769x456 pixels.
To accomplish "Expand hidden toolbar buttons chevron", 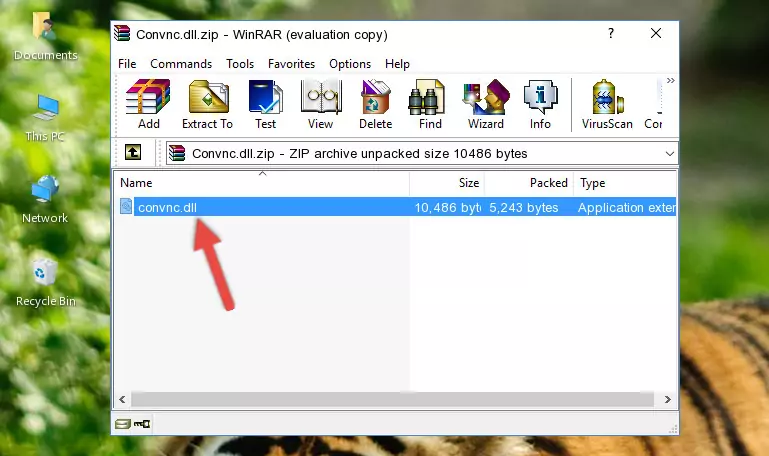I will [x=670, y=80].
